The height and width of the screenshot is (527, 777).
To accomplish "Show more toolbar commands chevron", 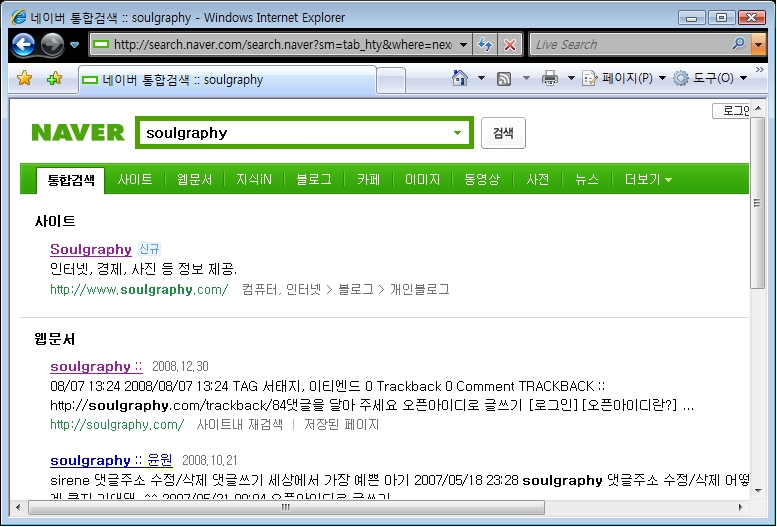I will coord(760,70).
